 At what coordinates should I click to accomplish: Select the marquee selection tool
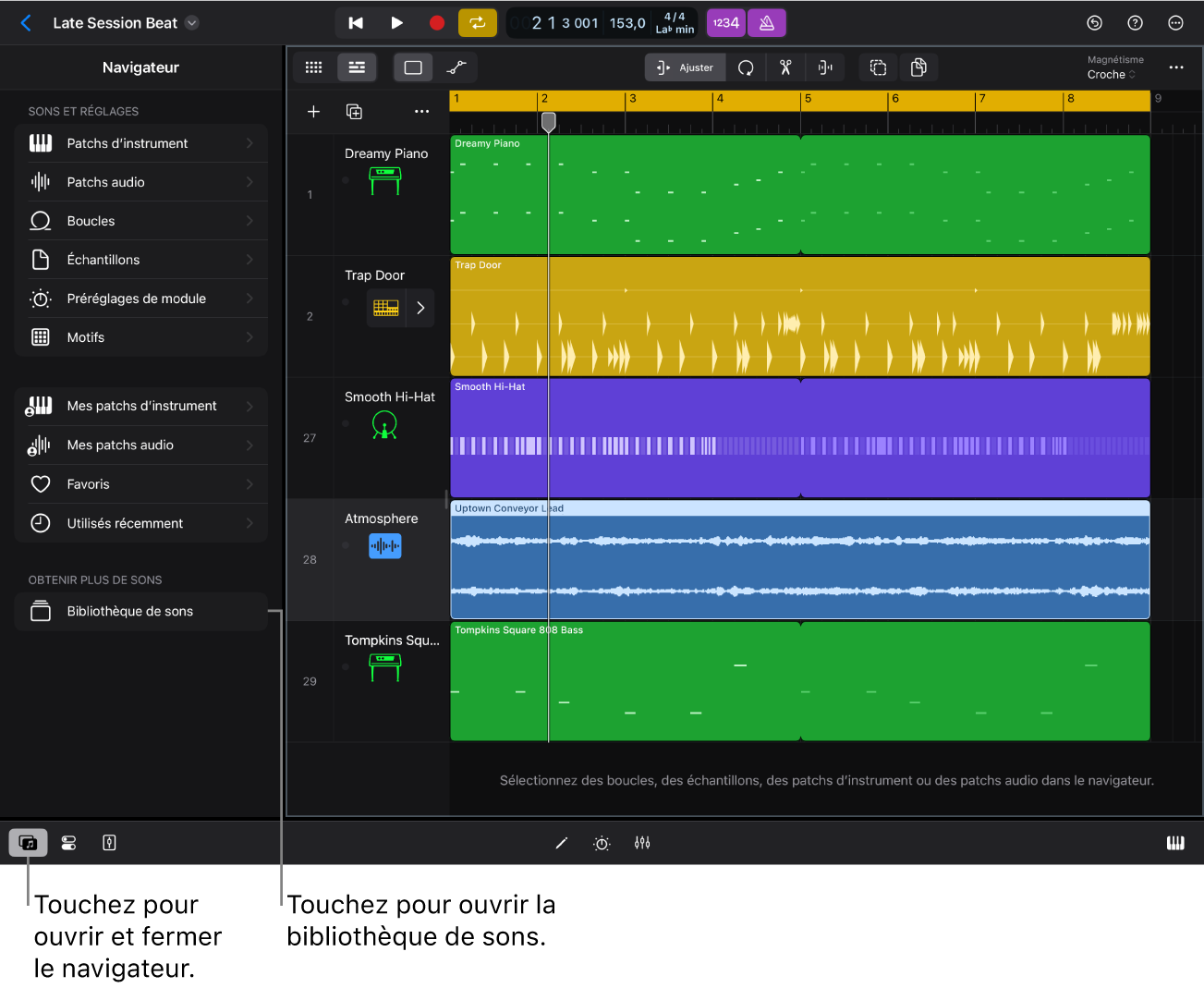(x=877, y=67)
